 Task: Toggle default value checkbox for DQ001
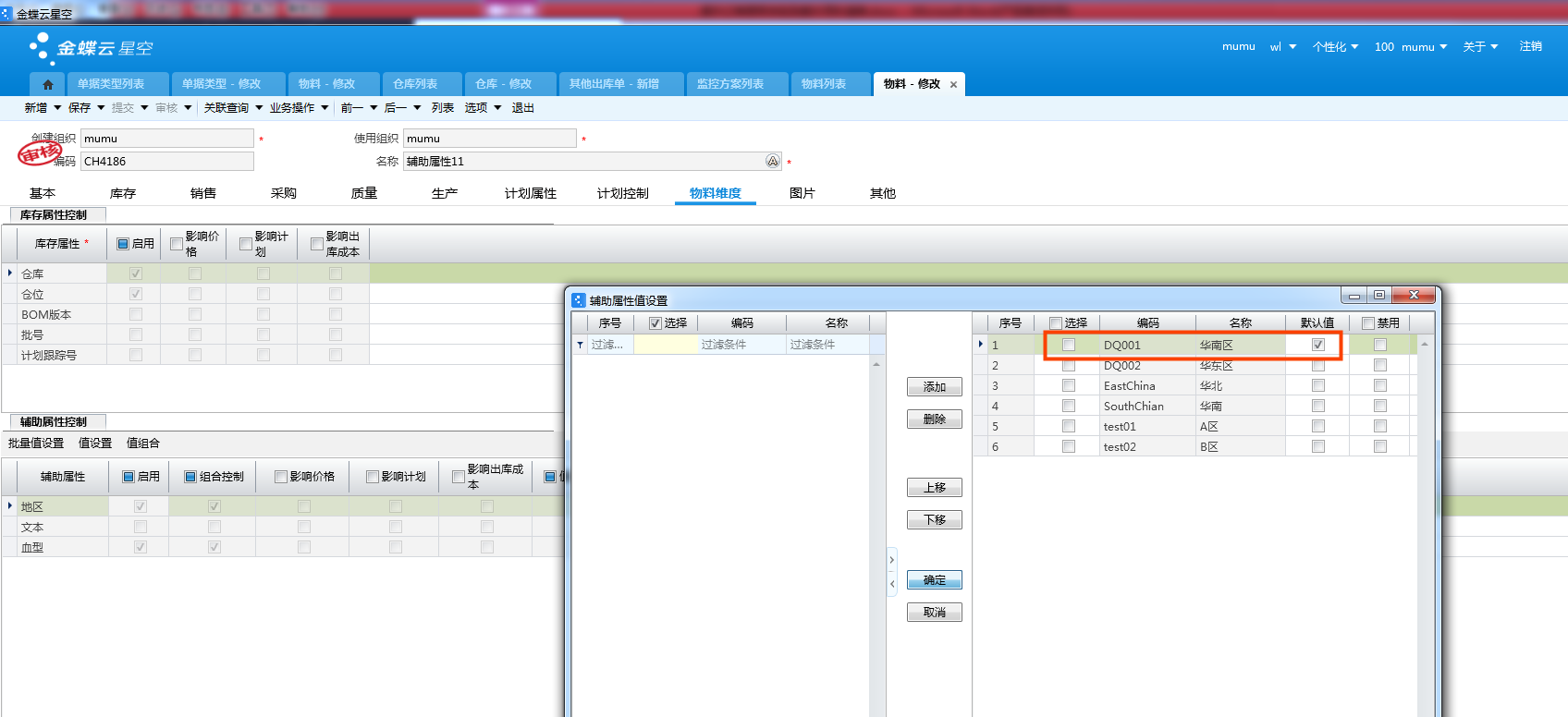pyautogui.click(x=1318, y=345)
